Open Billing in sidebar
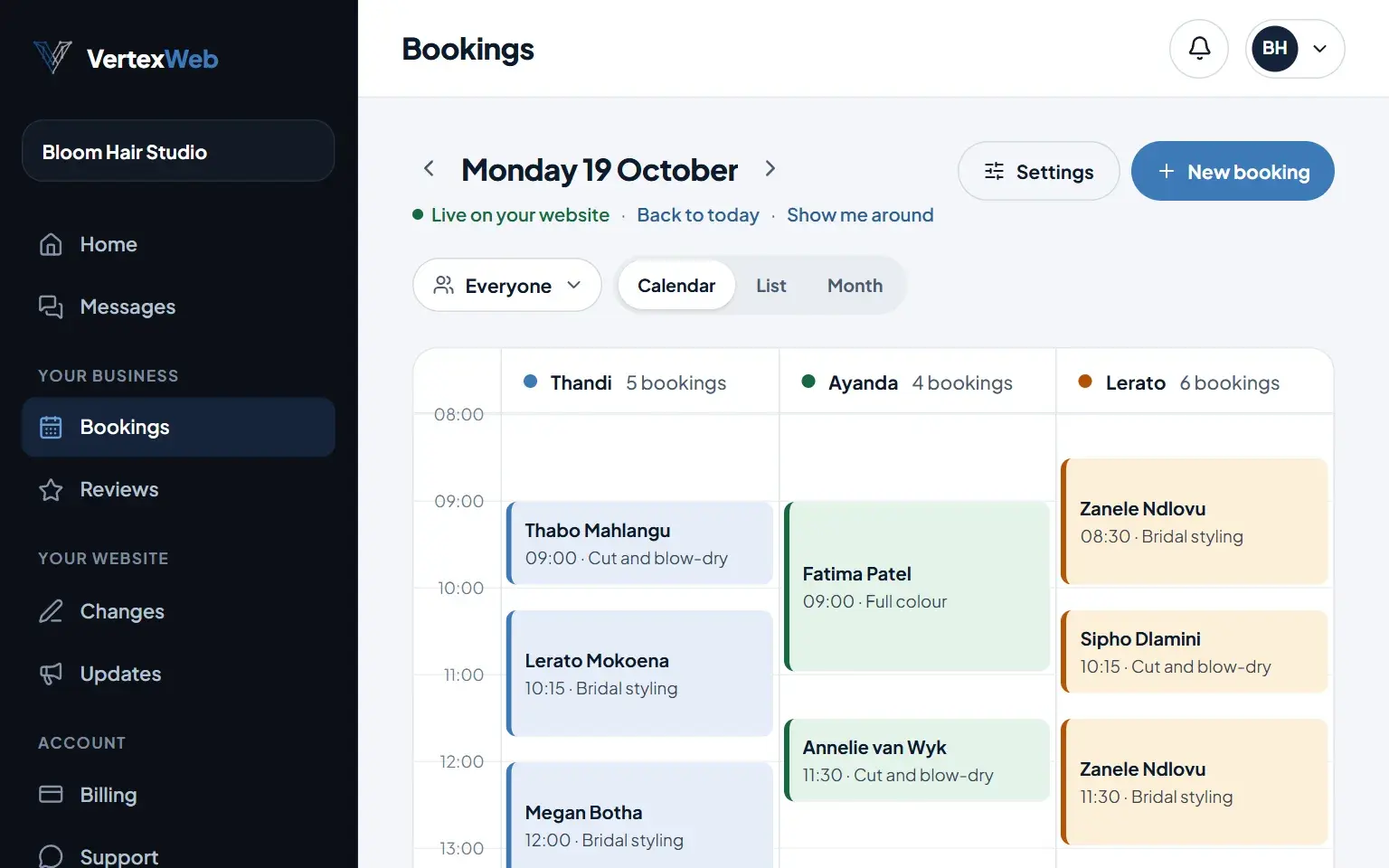This screenshot has height=868, width=1389. (178, 795)
